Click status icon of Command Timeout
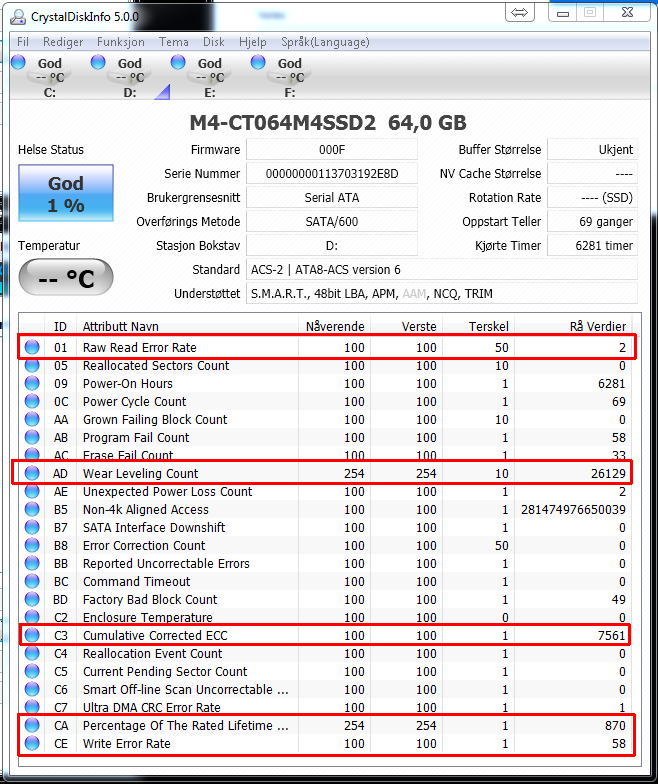Screen dimensions: 658x784 click(x=32, y=581)
